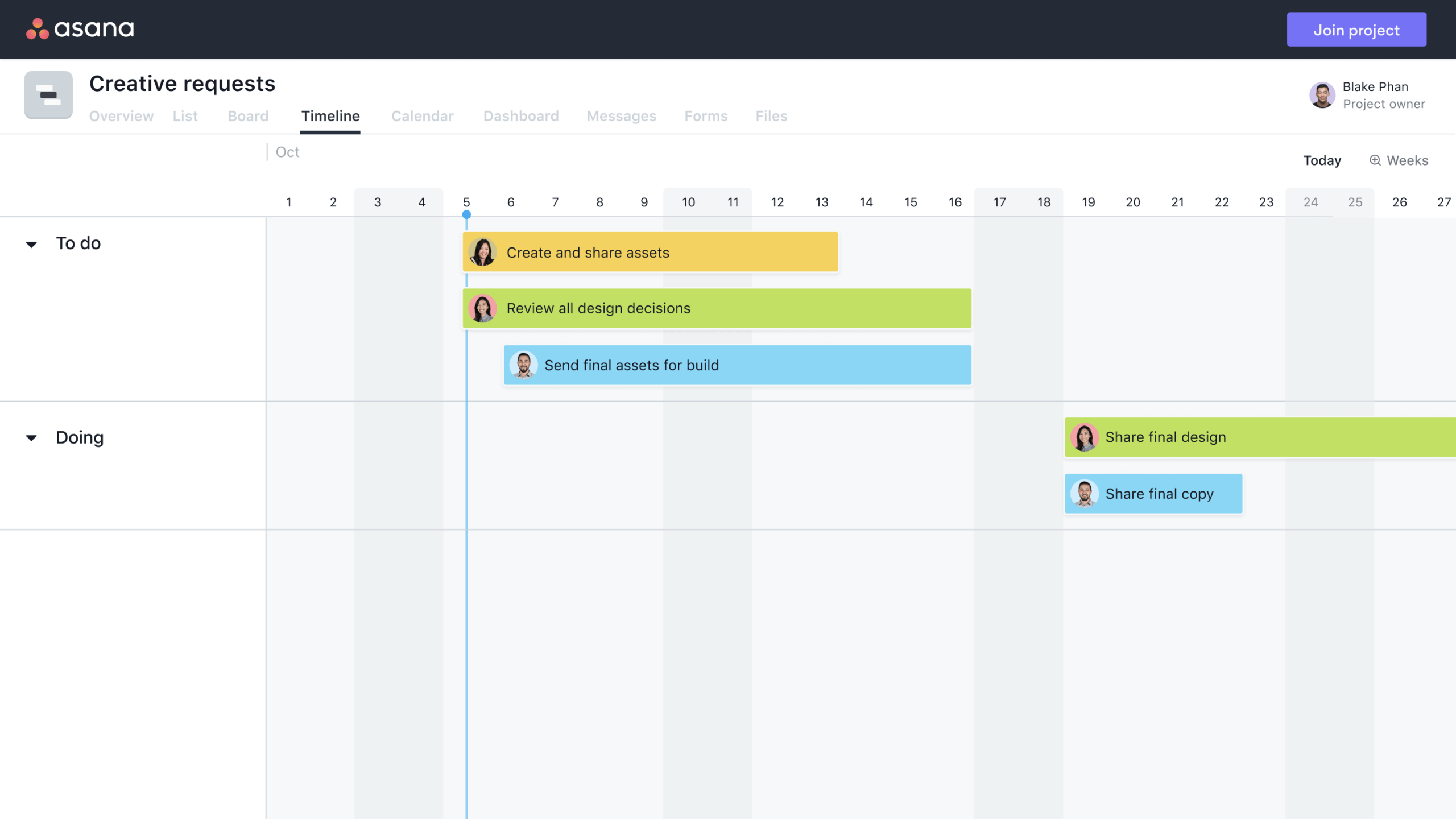Click the Today button
Viewport: 1456px width, 819px height.
1322,160
